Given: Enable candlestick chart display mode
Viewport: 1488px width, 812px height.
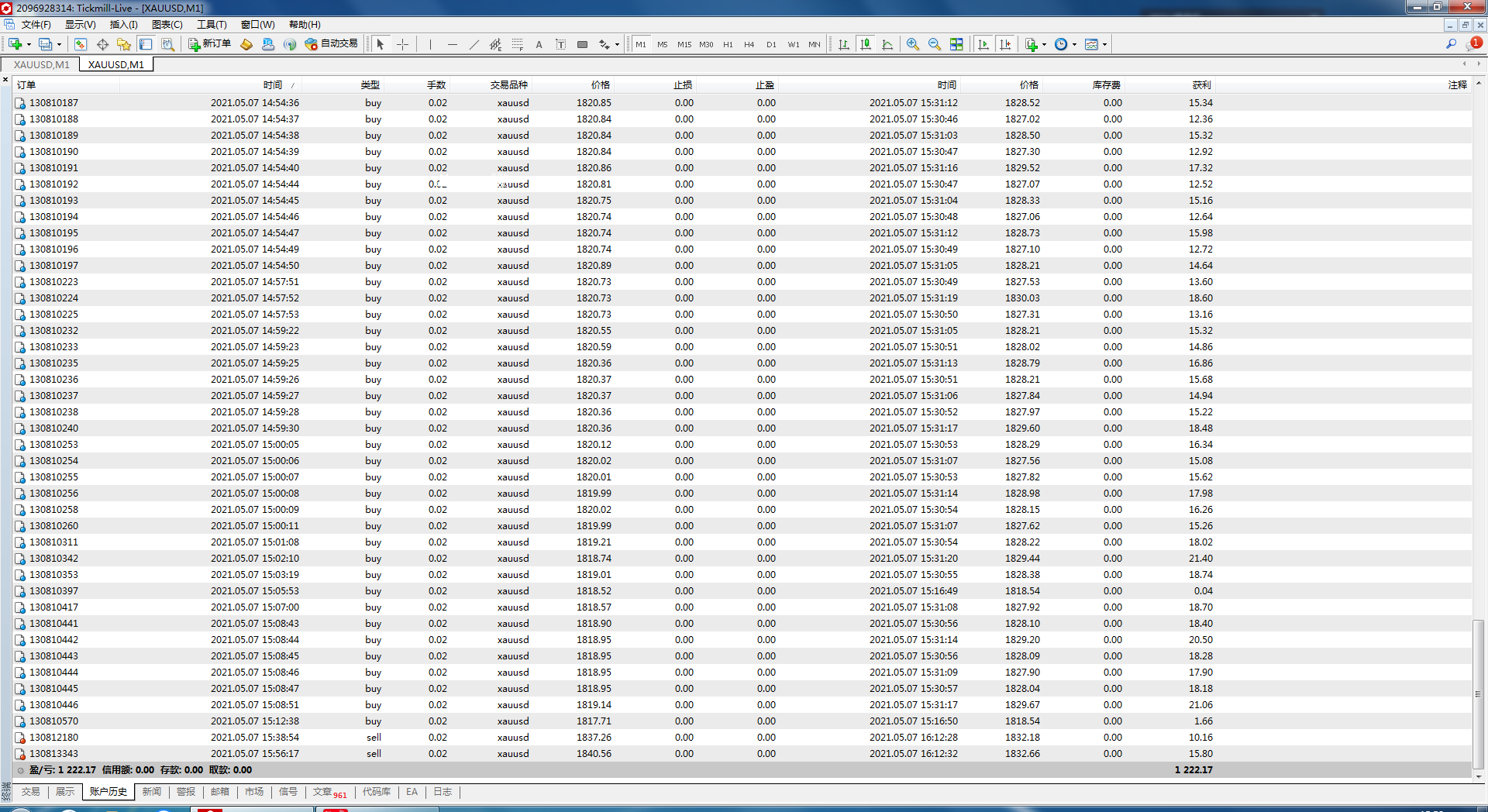Looking at the screenshot, I should point(866,44).
